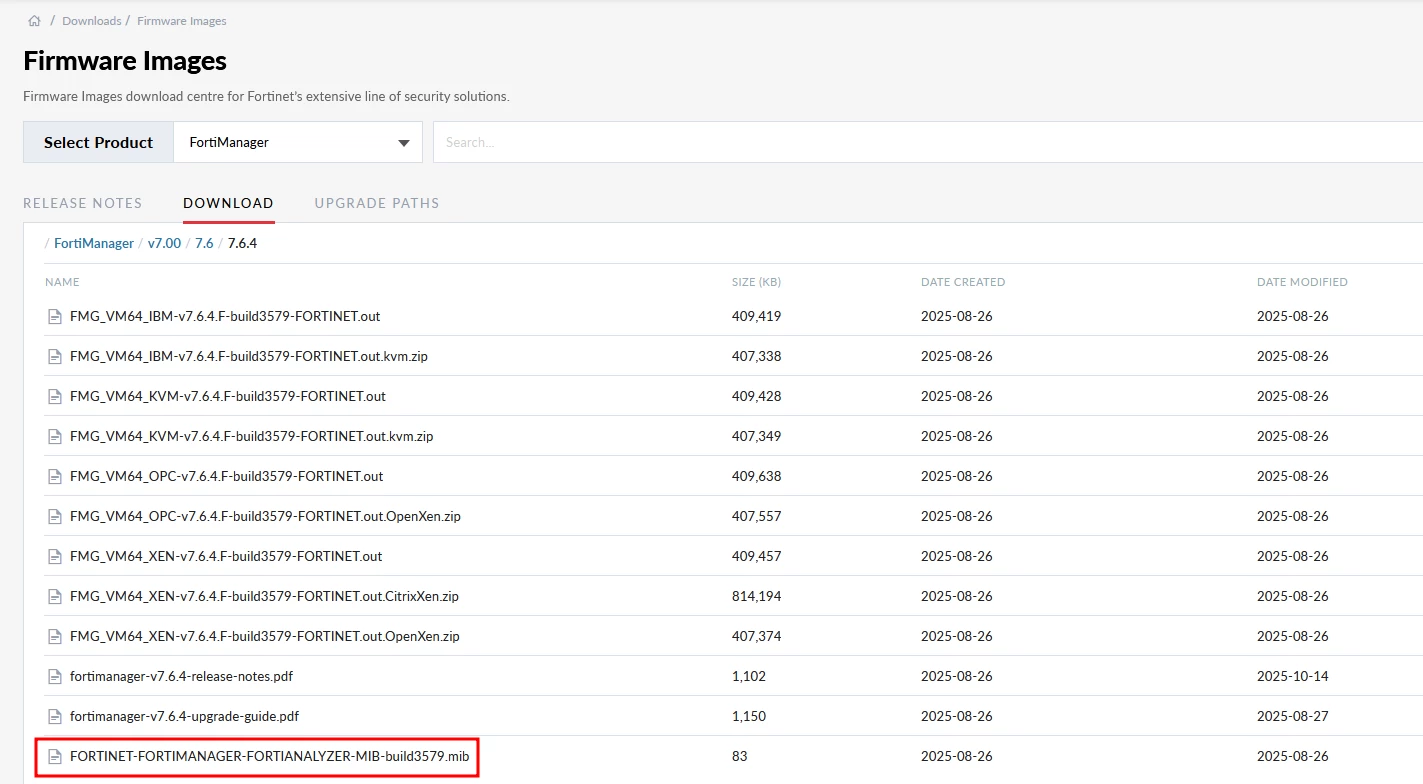This screenshot has height=784, width=1423.
Task: Navigate to FortiManager folder in path
Action: point(94,243)
